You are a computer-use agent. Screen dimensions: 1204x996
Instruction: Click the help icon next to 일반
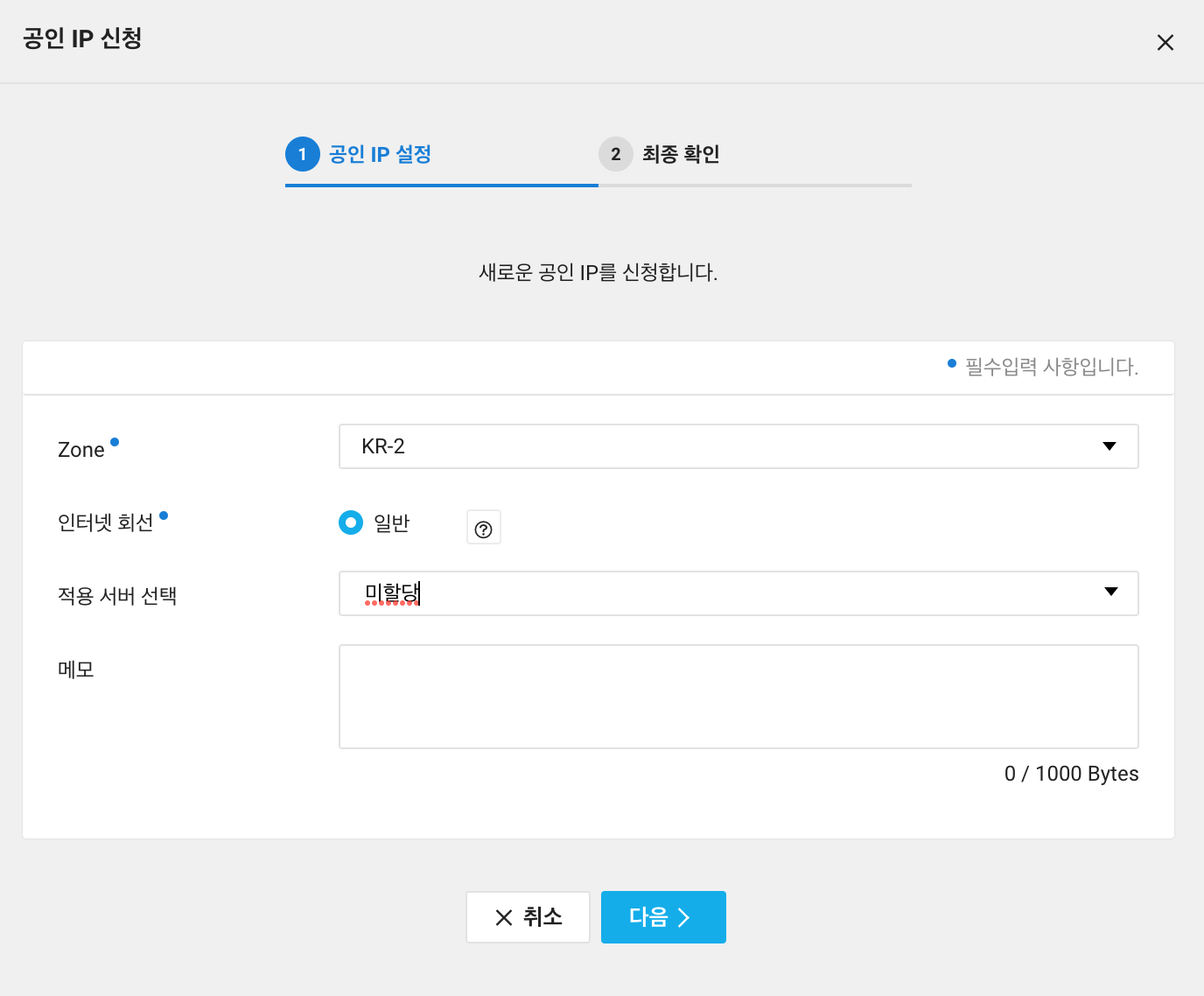point(484,528)
